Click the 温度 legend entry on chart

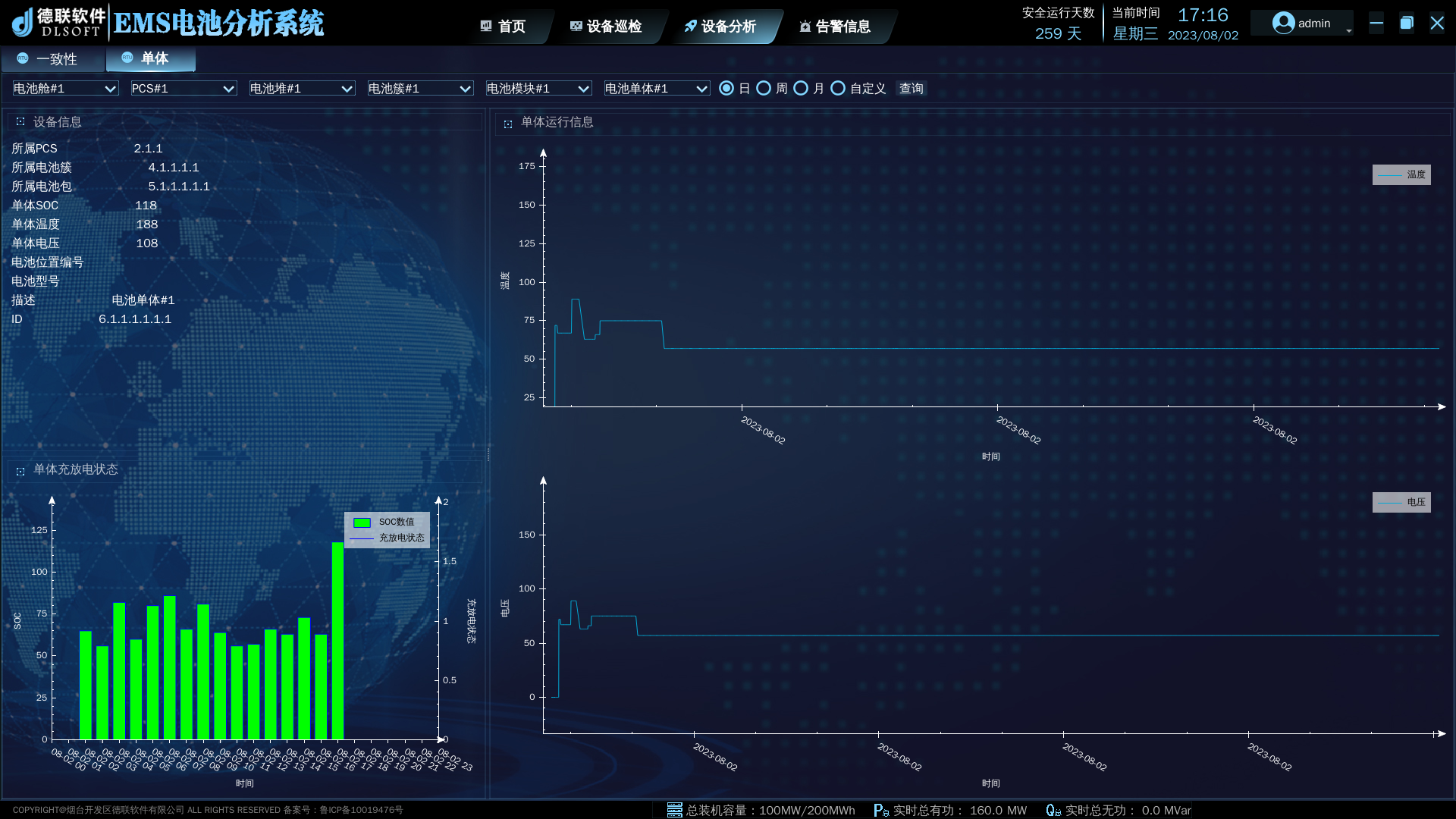pos(1401,174)
